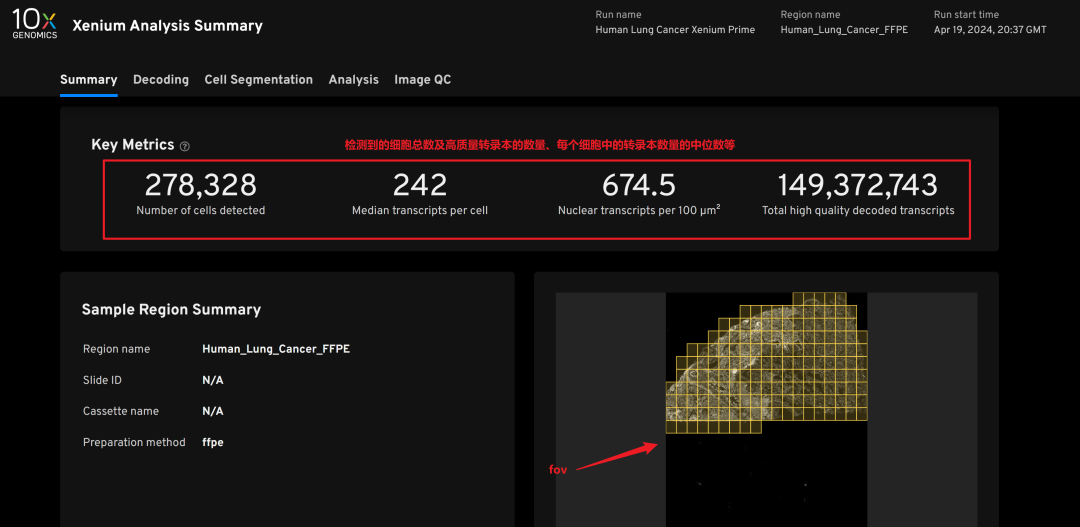Select the ffpe preparation method value

click(212, 442)
